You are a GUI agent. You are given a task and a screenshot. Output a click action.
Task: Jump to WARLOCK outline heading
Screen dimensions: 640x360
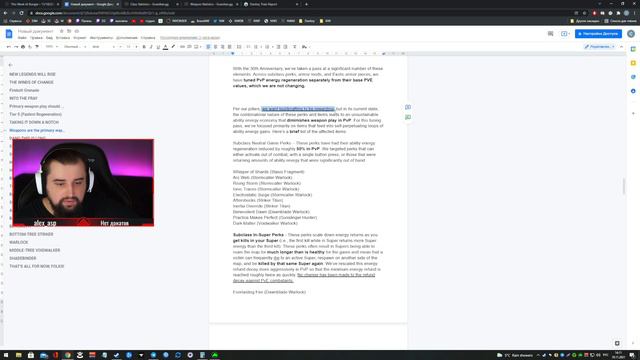(19, 242)
